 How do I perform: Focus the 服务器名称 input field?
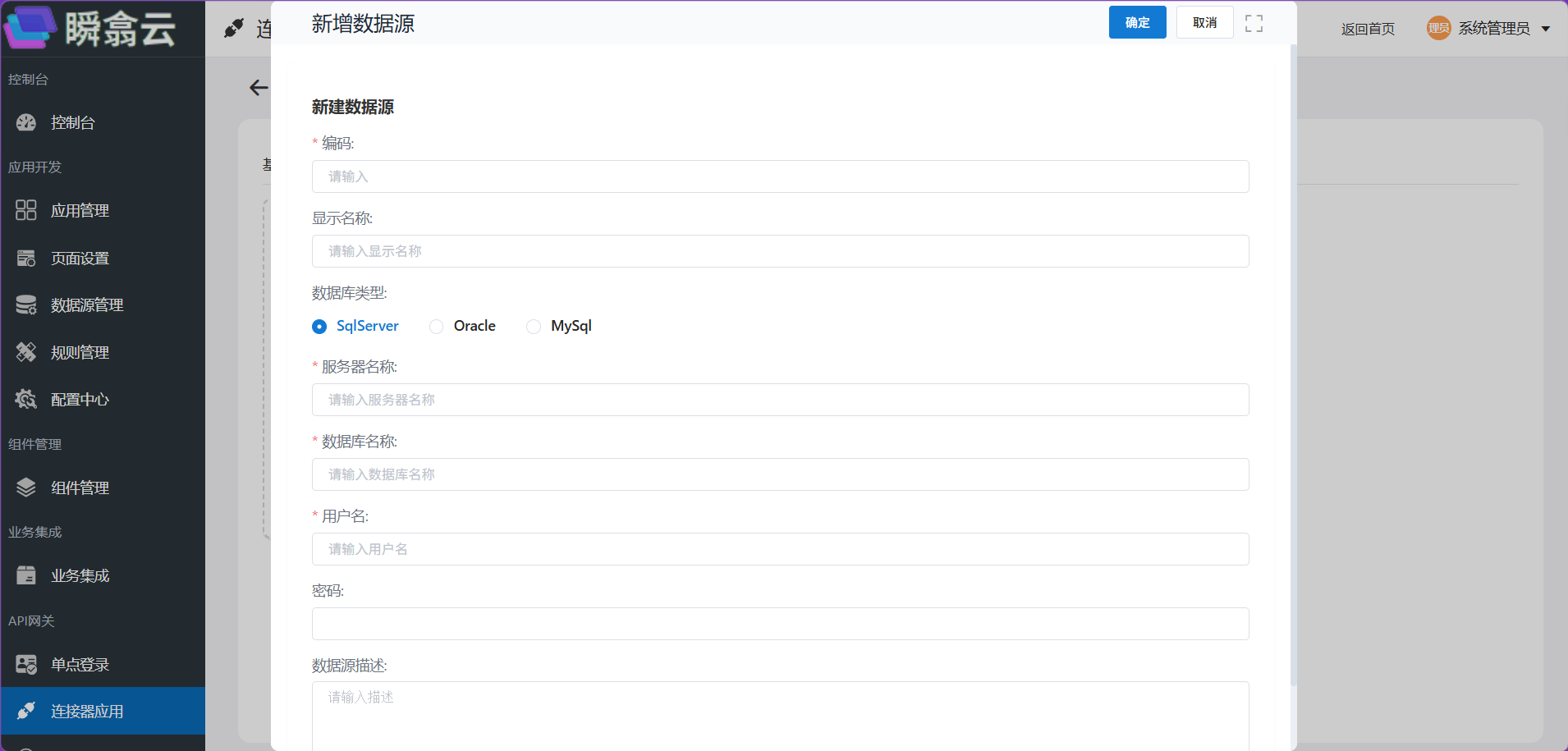point(780,400)
